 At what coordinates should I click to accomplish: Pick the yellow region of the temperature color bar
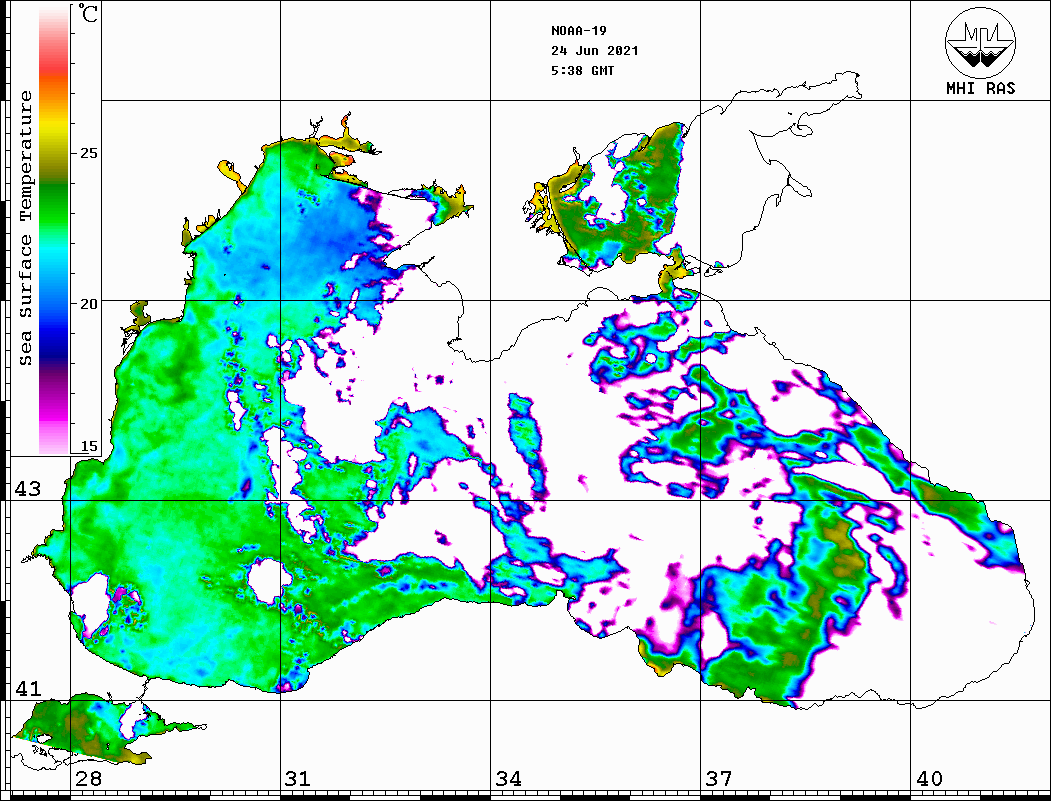54,127
